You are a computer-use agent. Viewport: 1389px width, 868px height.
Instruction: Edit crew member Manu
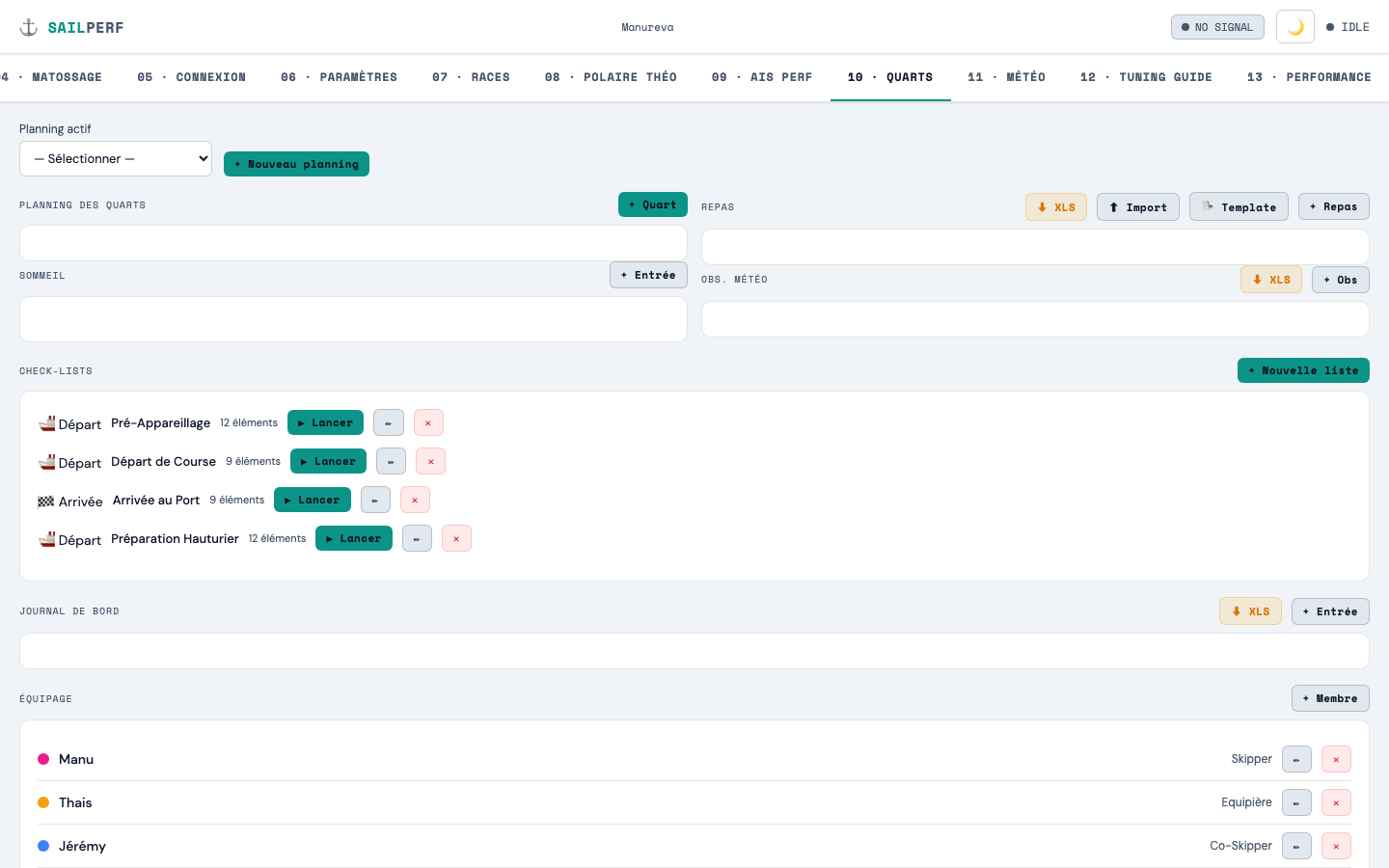point(1296,759)
